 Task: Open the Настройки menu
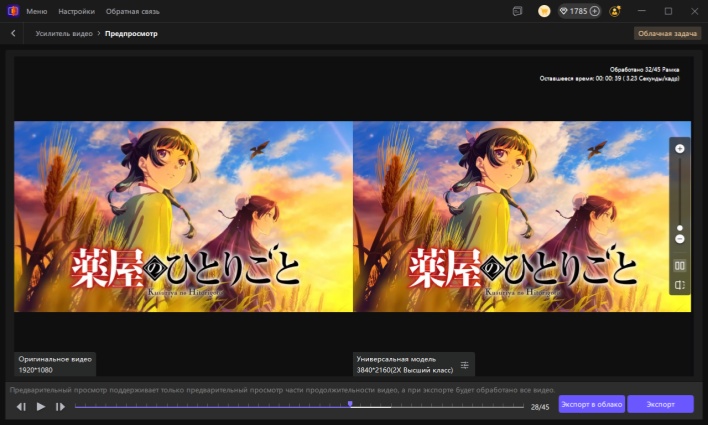76,11
